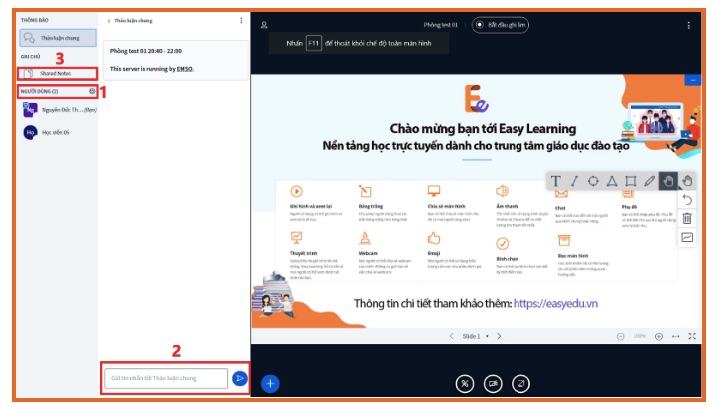Viewport: 712px width, 407px height.
Task: Toggle the user list person icon
Action: pos(264,25)
